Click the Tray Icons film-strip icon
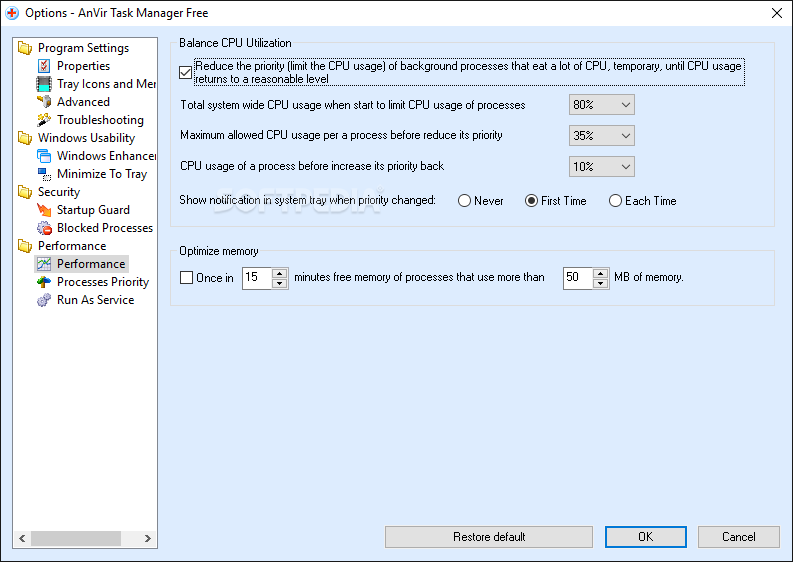The image size is (793, 562). (x=44, y=84)
